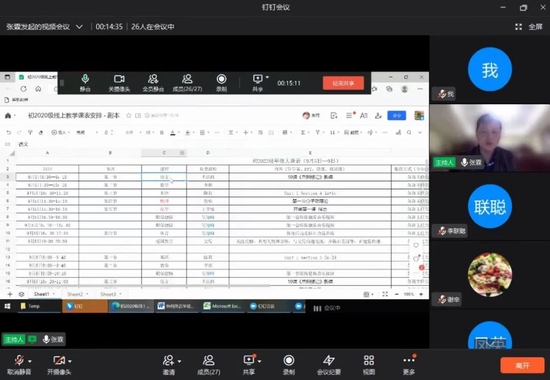Switch to Sheet3 tab
This screenshot has width=550, height=380.
[x=108, y=294]
